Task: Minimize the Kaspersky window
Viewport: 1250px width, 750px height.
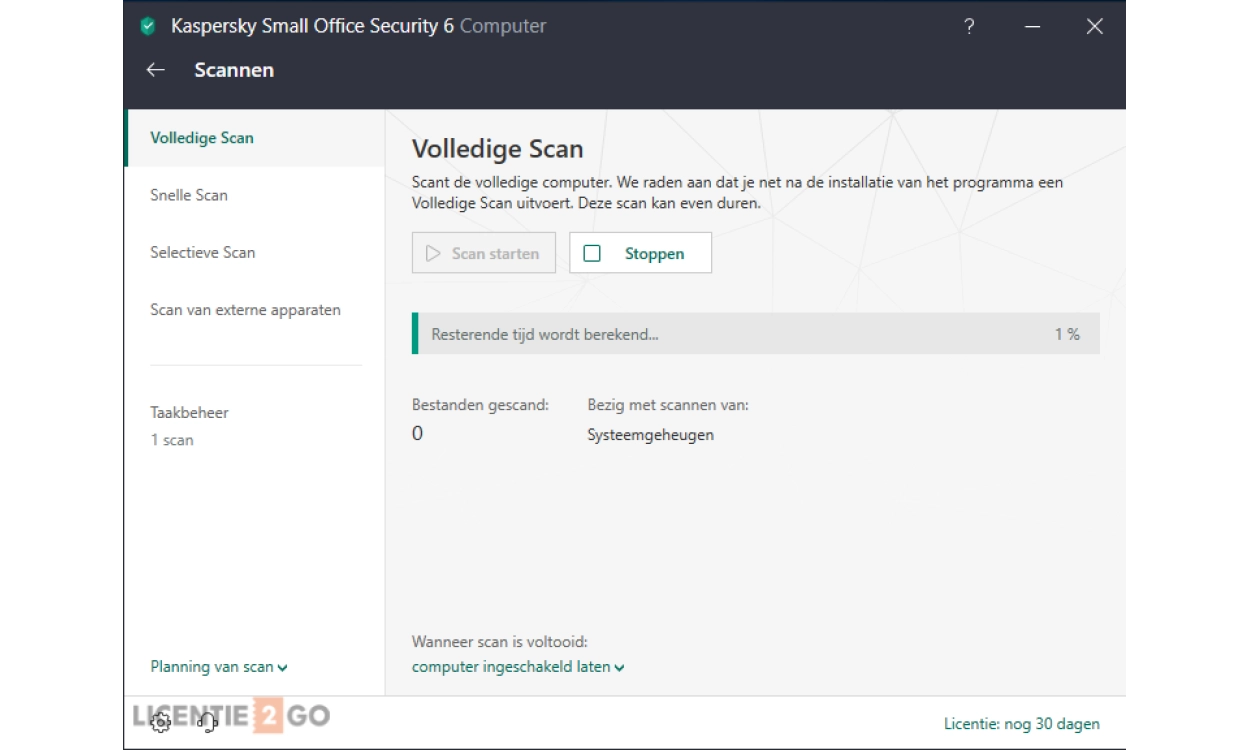Action: (1032, 27)
